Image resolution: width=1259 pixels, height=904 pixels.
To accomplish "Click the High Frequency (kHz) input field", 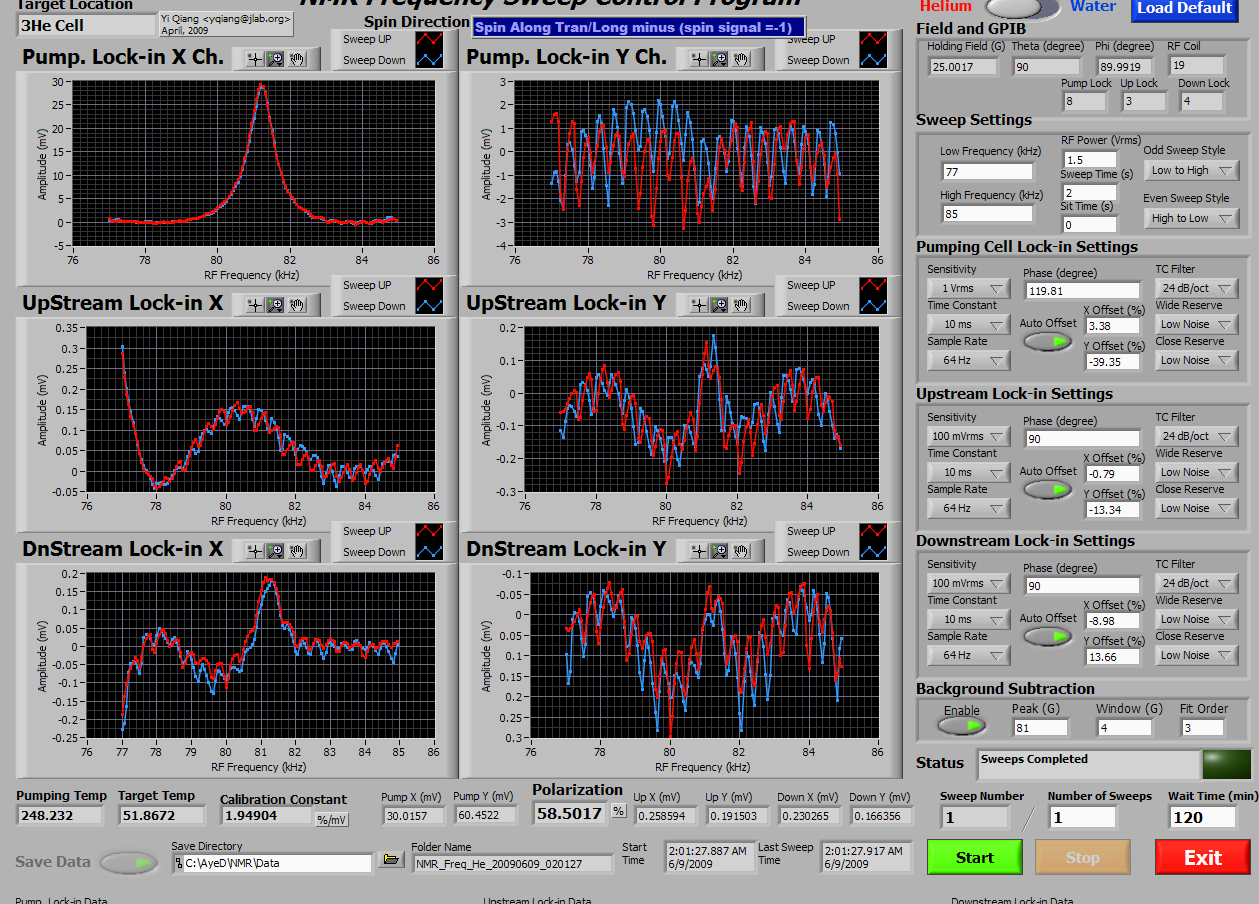I will [x=987, y=214].
